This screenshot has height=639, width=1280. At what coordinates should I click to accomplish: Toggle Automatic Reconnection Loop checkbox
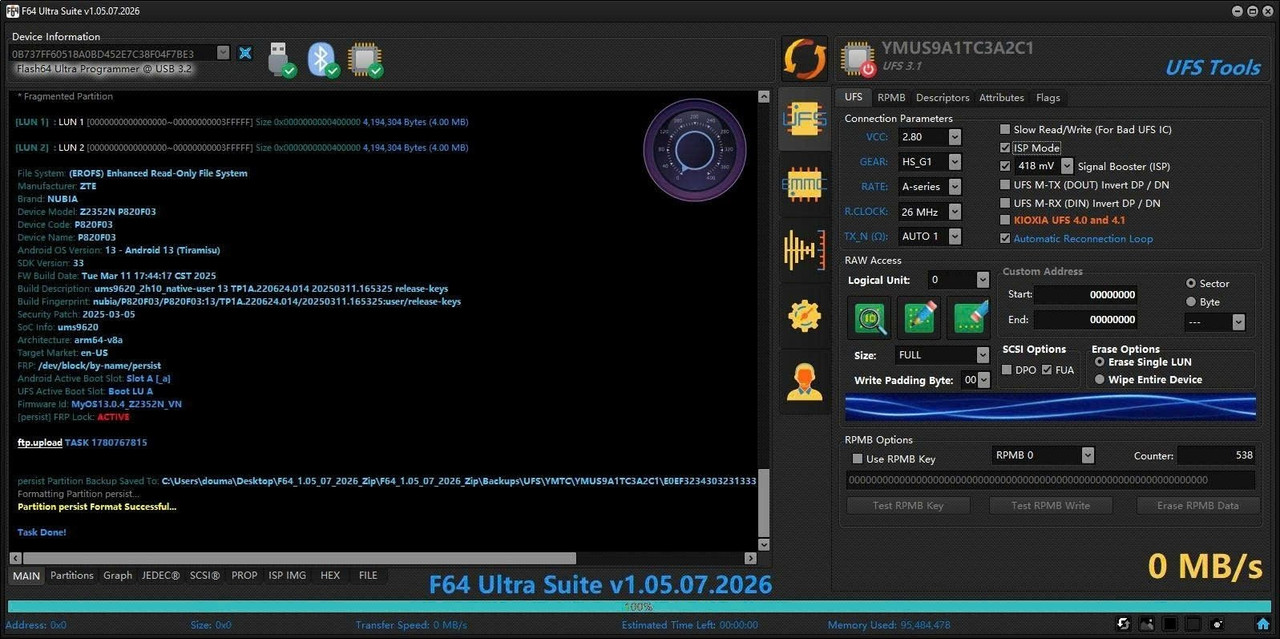[x=1005, y=239]
